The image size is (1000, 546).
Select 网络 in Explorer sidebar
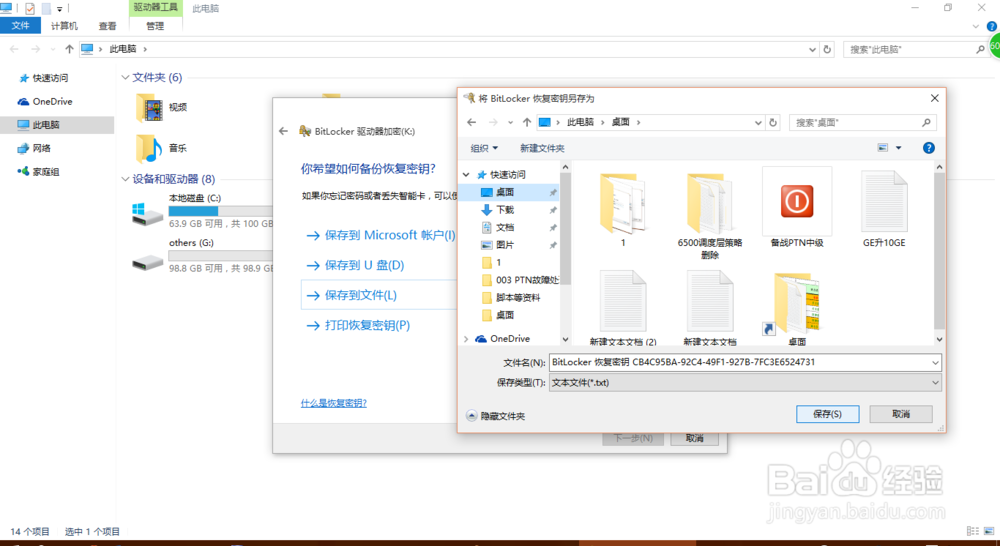tap(34, 148)
